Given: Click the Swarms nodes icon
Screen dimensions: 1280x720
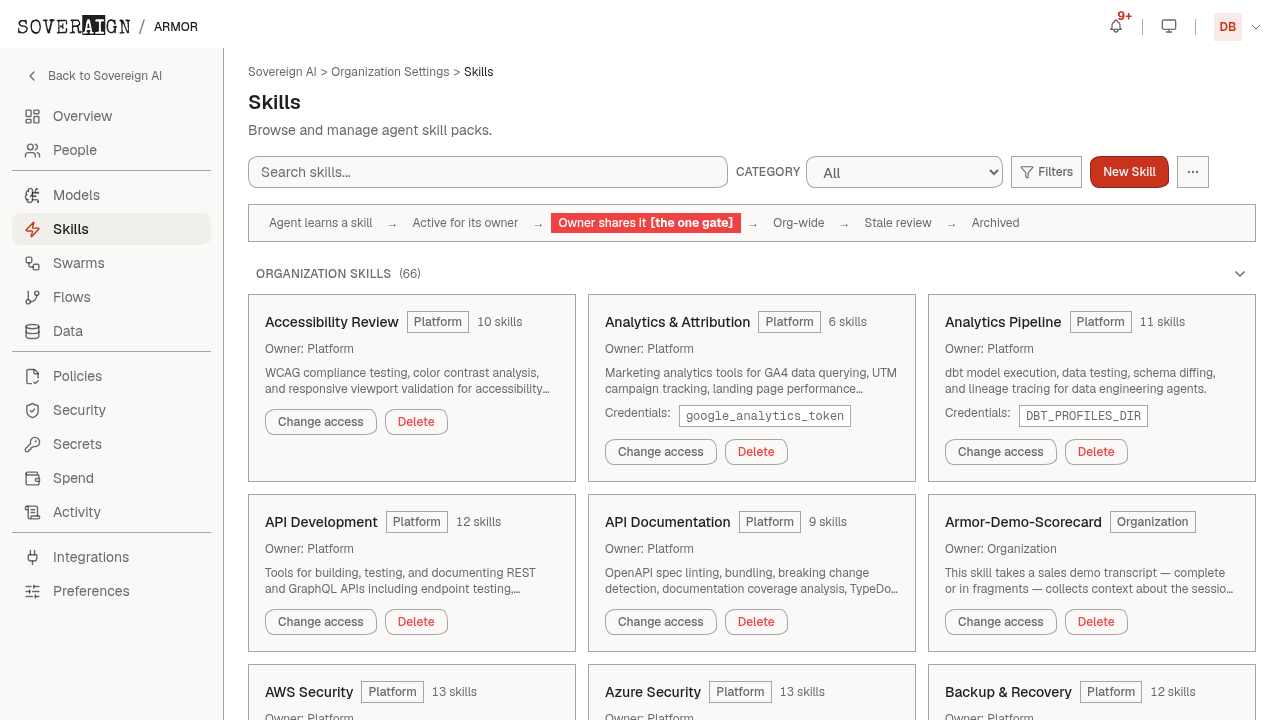Looking at the screenshot, I should click(x=33, y=263).
